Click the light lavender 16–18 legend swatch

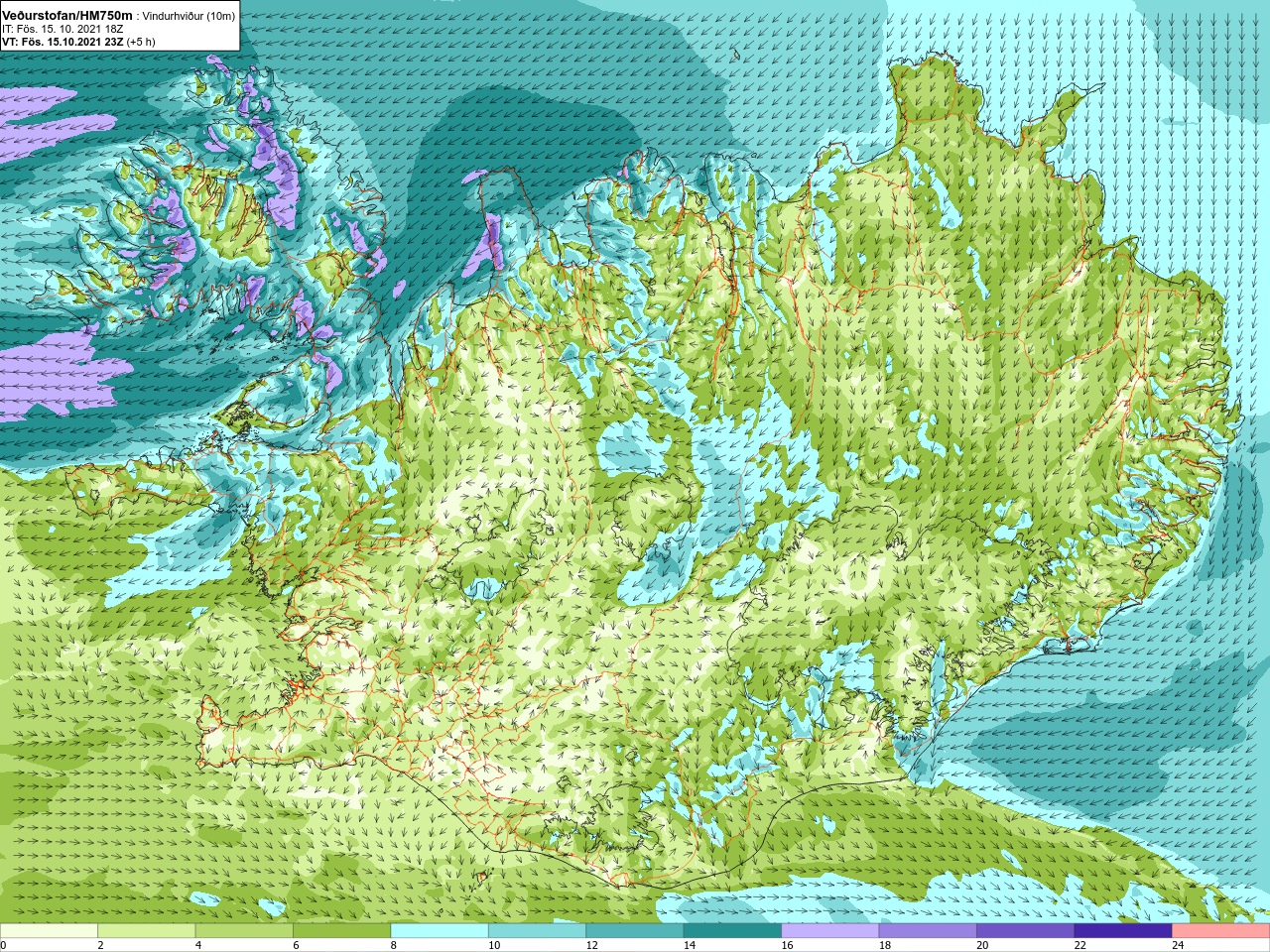point(830,931)
